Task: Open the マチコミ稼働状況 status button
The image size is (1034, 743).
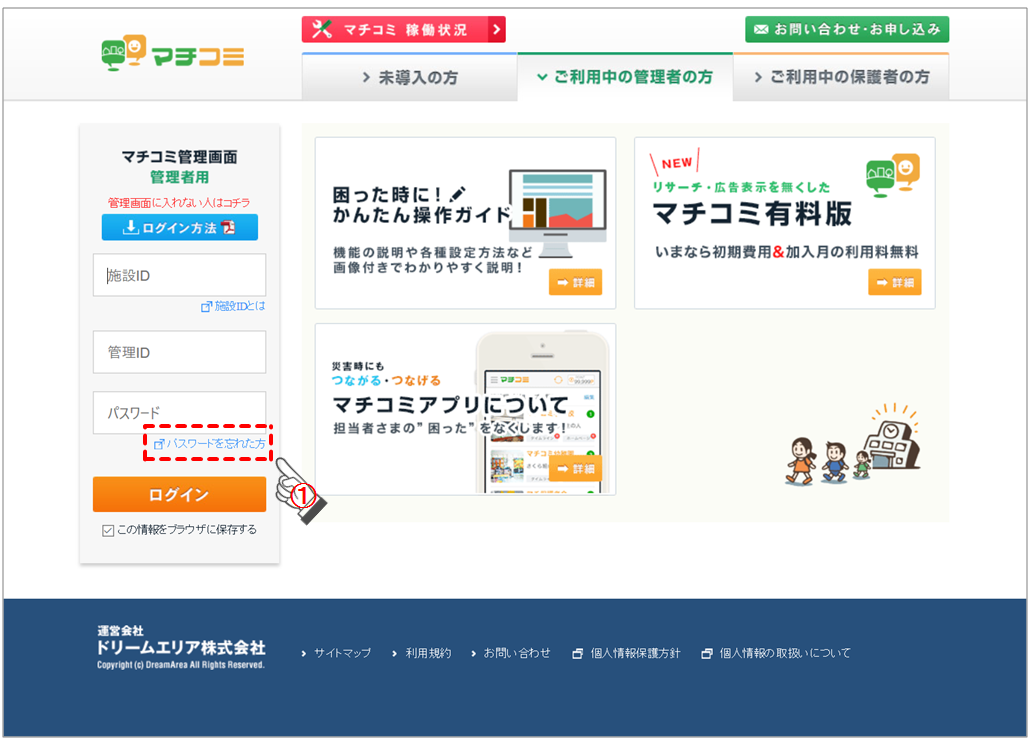Action: click(x=404, y=30)
